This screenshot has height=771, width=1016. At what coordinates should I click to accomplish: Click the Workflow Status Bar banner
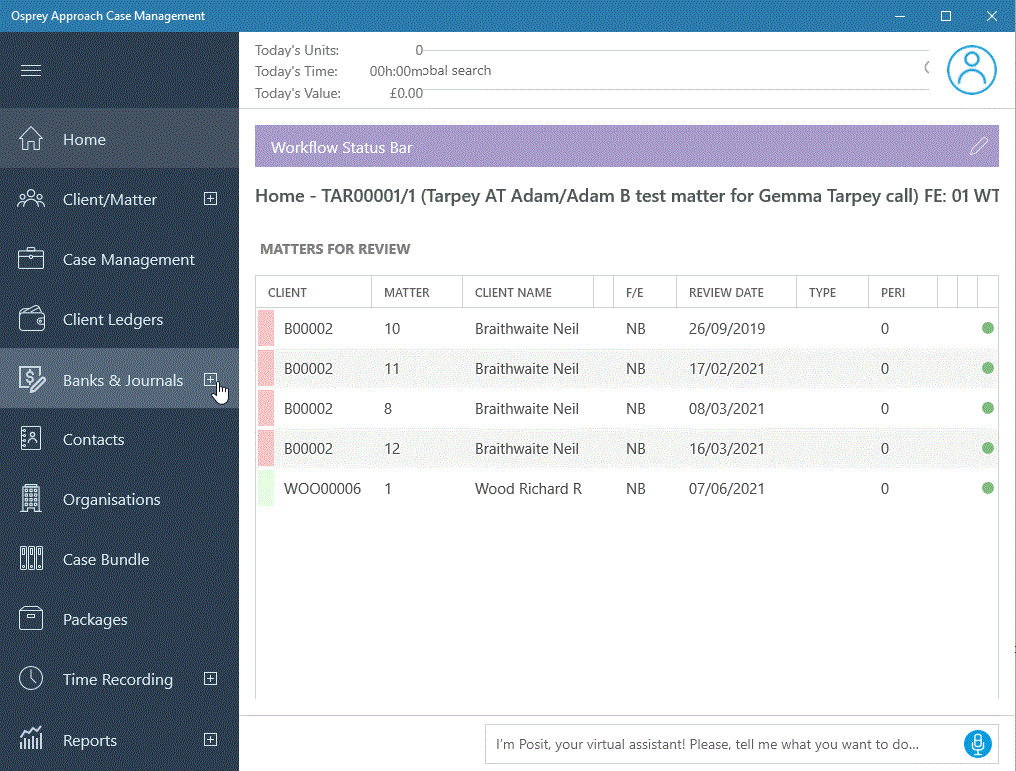pyautogui.click(x=626, y=146)
